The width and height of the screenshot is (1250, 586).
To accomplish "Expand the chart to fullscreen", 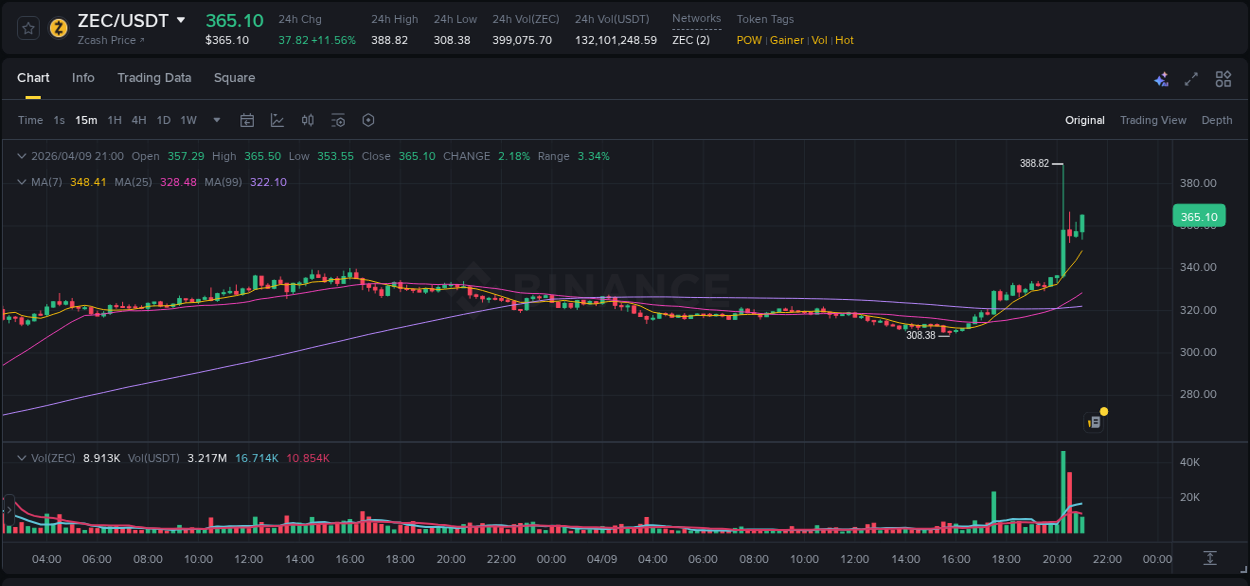I will [1190, 79].
